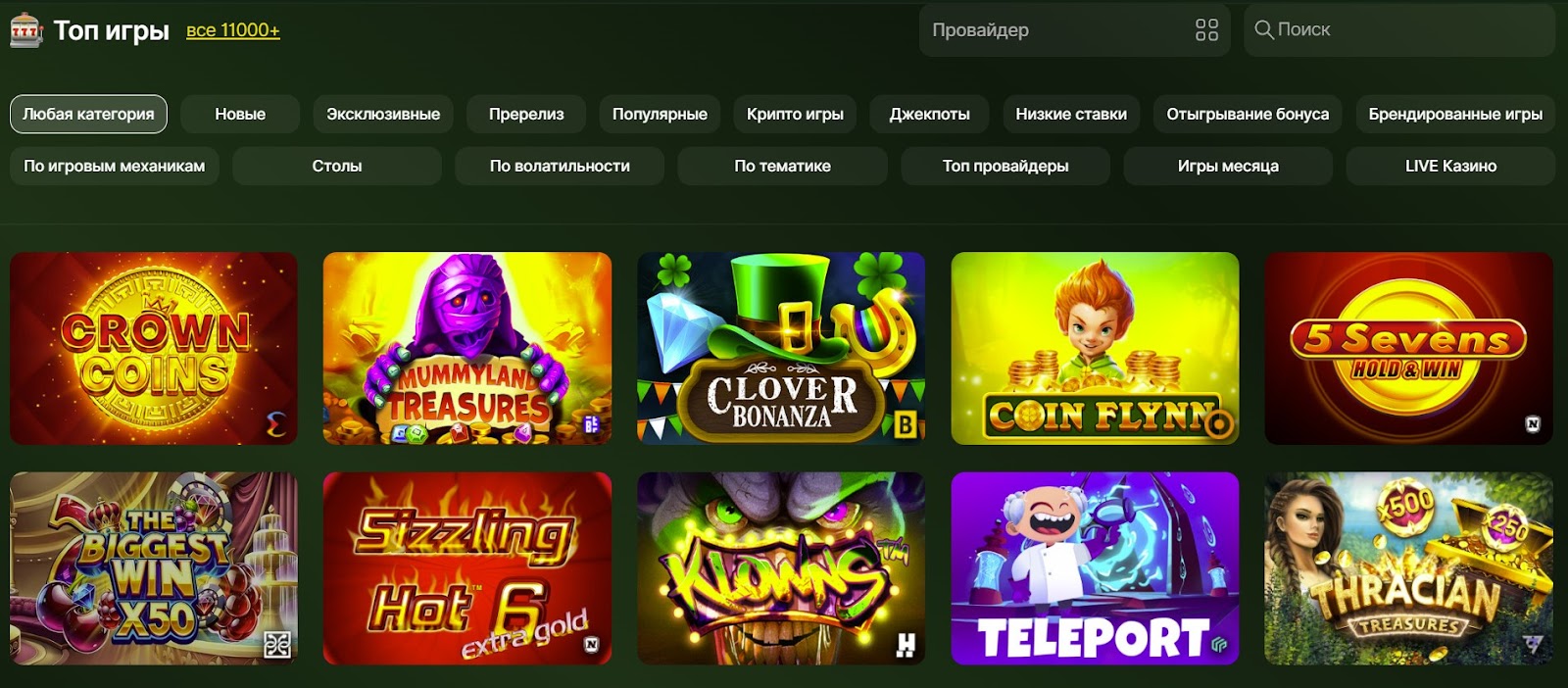This screenshot has height=688, width=1568.
Task: Switch to the Новые category
Action: tap(240, 114)
